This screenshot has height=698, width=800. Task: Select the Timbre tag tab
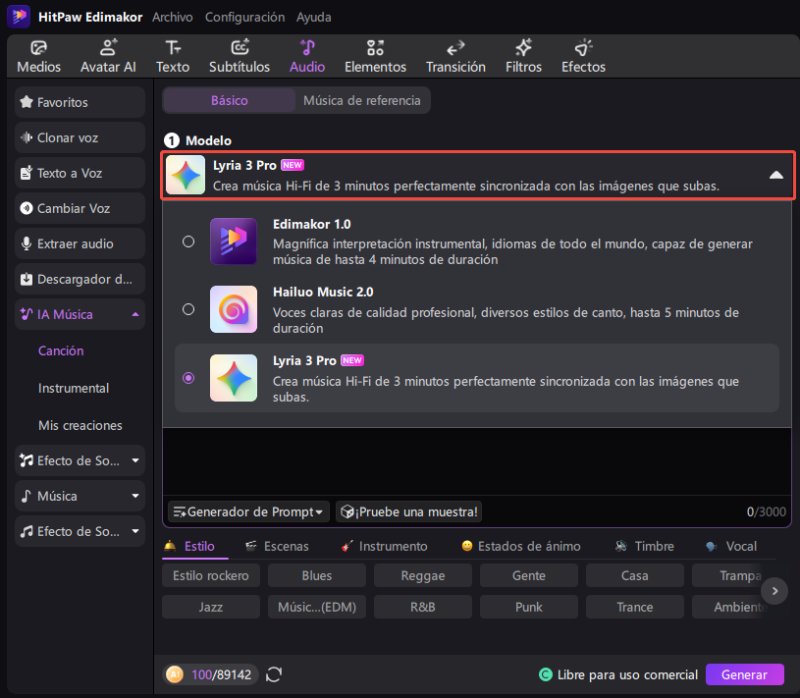[x=645, y=546]
